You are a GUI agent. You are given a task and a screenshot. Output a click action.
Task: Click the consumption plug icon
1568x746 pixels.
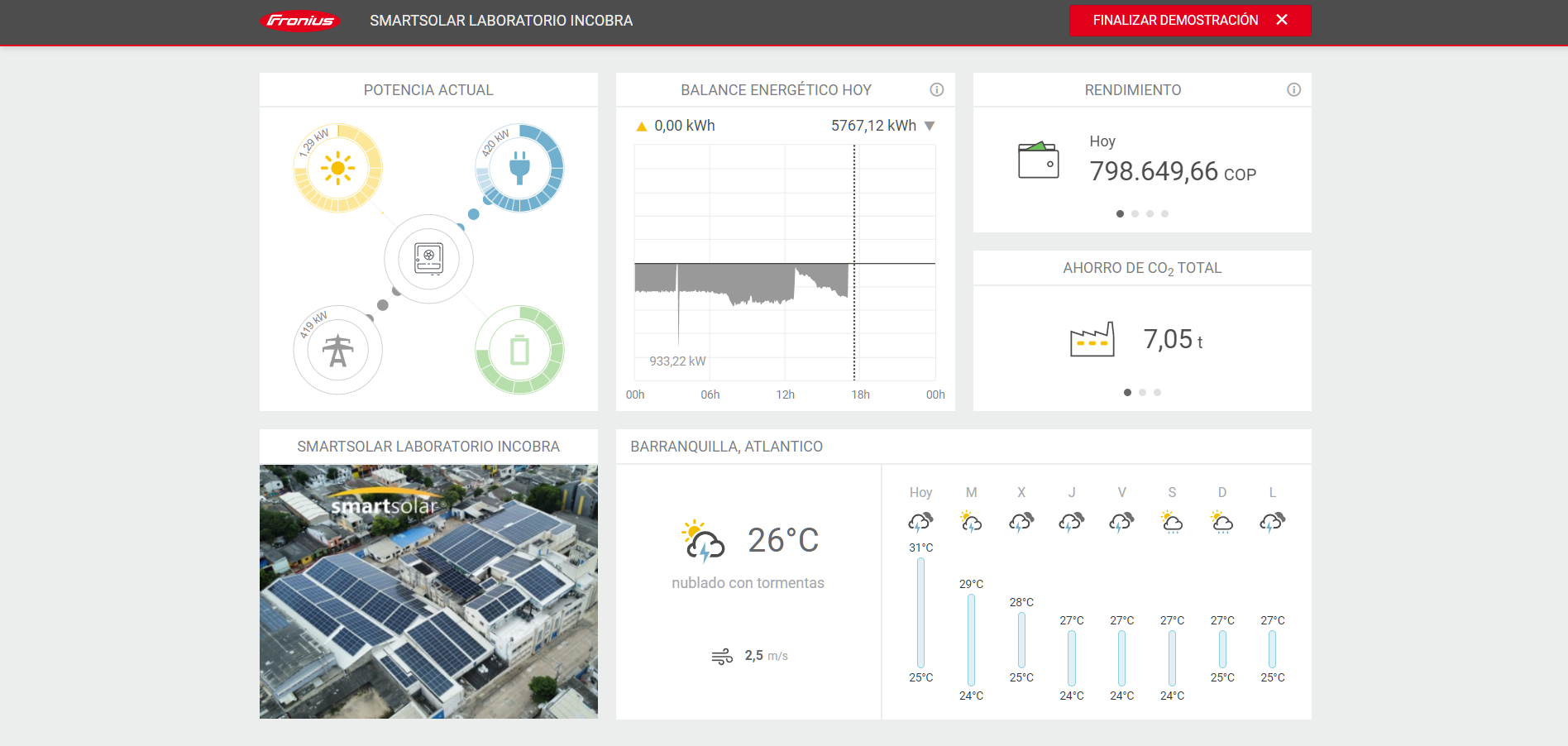point(519,168)
